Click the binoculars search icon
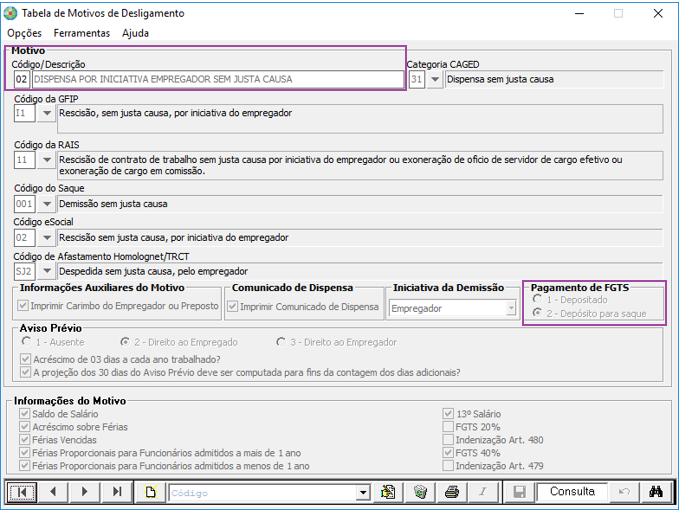The height and width of the screenshot is (513, 682). tap(656, 492)
